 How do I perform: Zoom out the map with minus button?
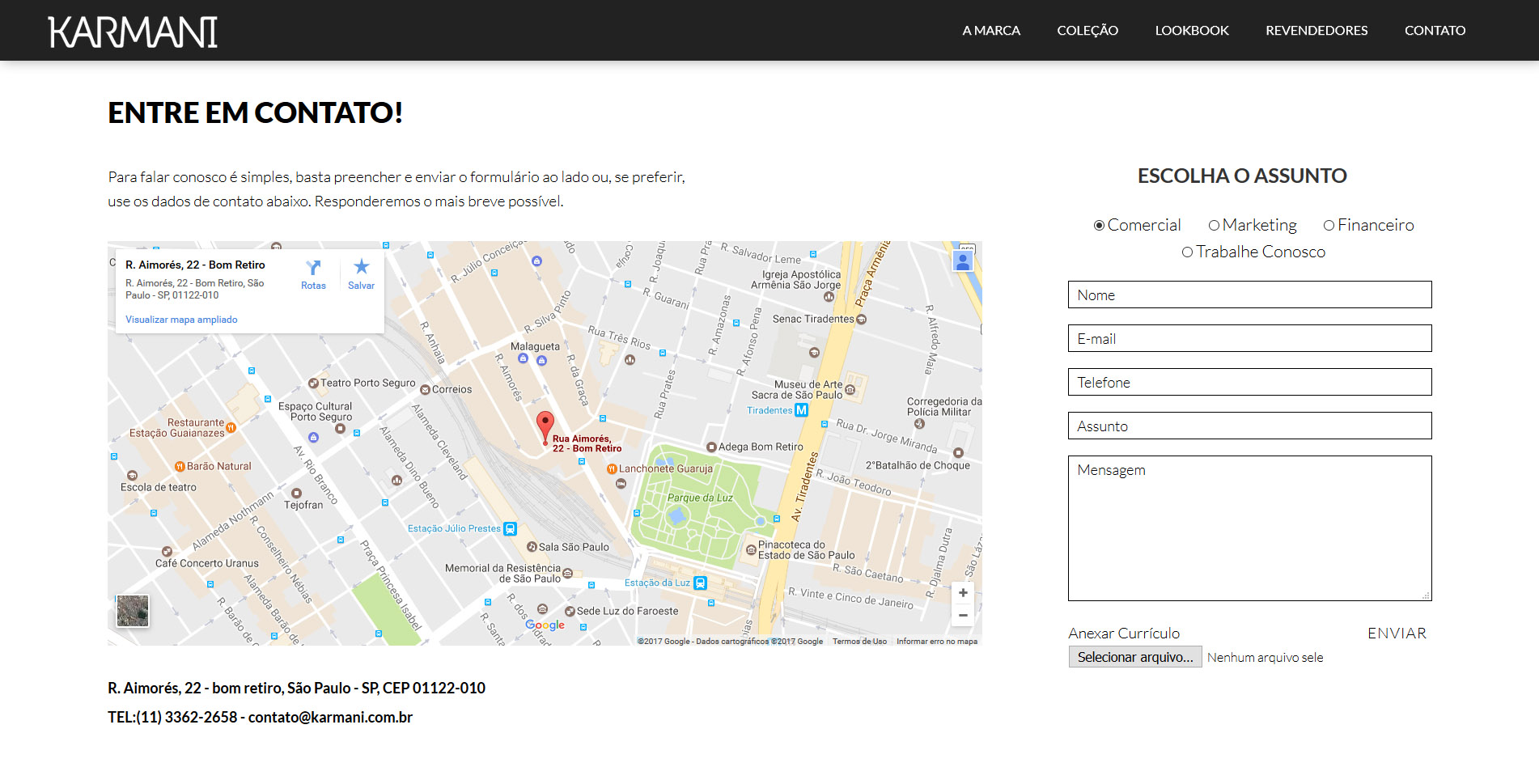962,616
